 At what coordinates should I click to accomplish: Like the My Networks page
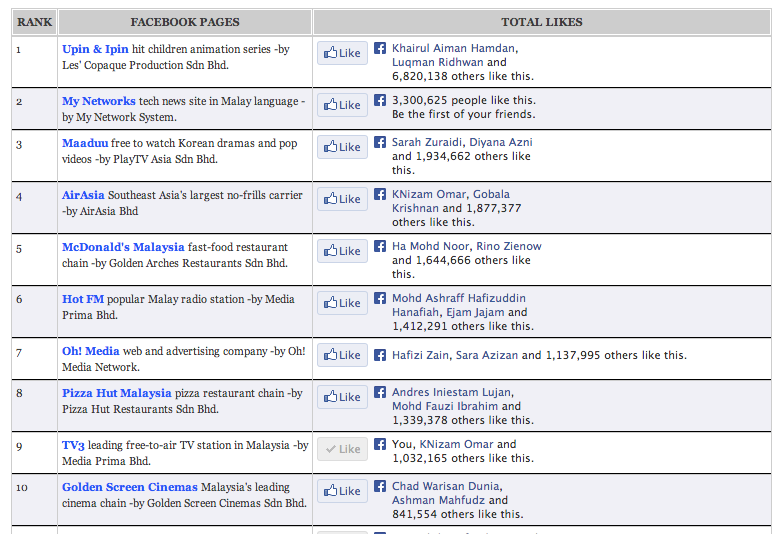click(342, 105)
